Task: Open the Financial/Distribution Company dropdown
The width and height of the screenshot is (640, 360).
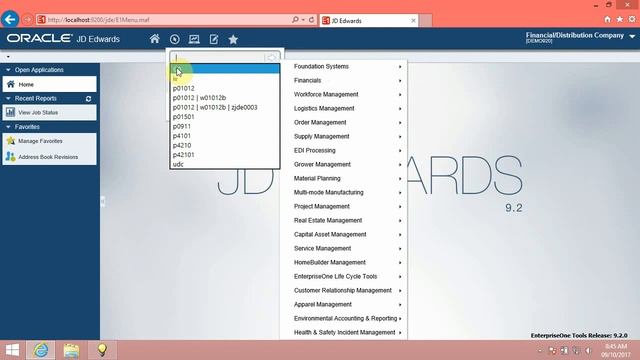Action: (x=632, y=37)
